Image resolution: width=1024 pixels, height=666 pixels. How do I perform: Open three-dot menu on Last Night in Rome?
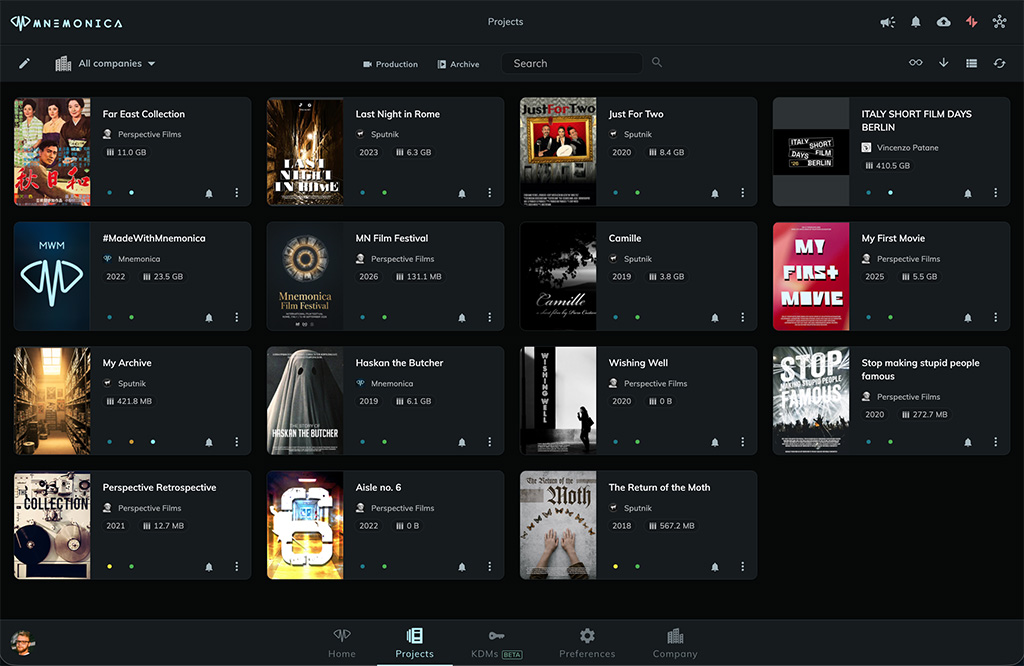(x=490, y=193)
